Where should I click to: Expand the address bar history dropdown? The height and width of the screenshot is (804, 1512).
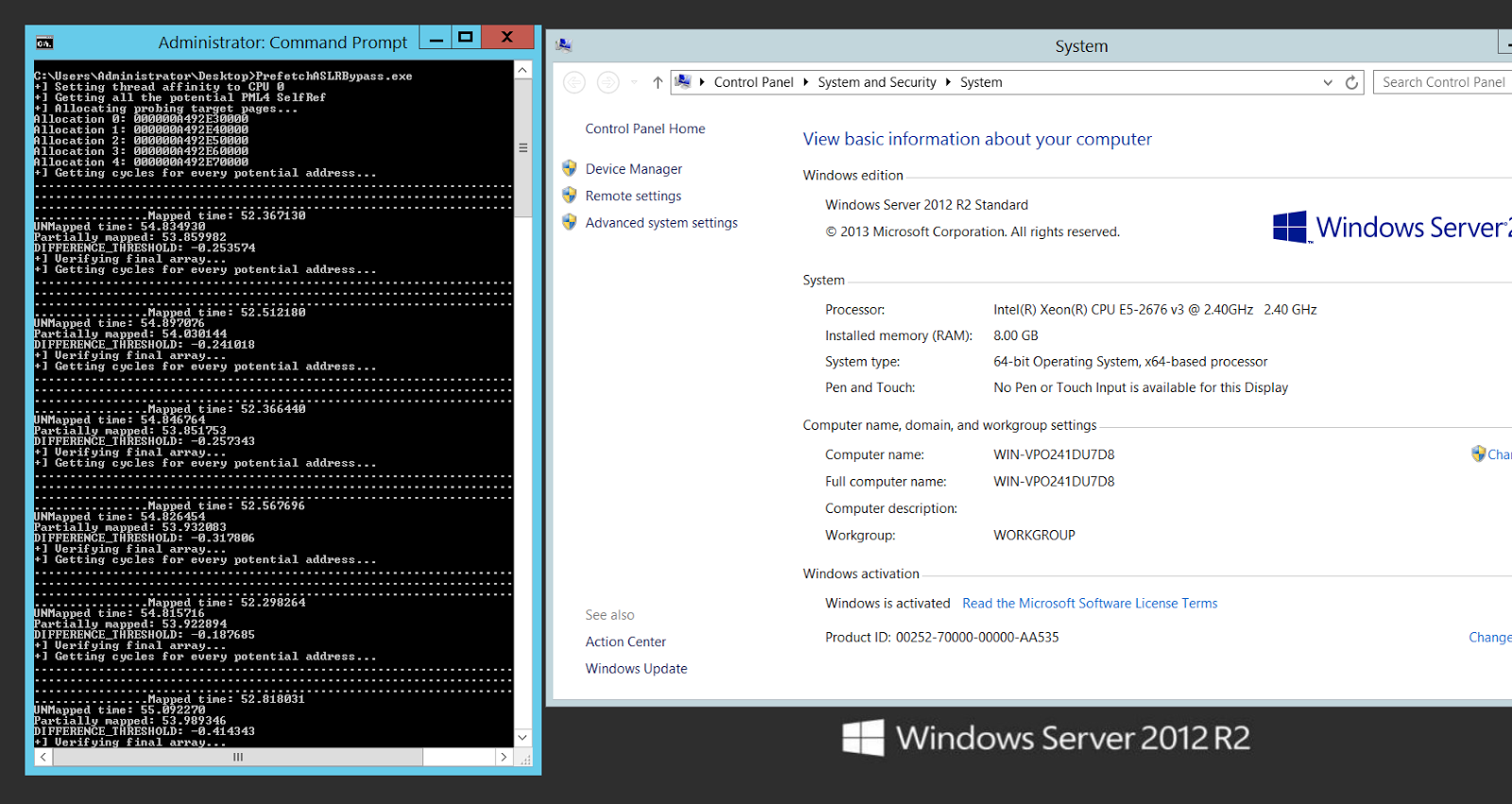coord(1328,82)
